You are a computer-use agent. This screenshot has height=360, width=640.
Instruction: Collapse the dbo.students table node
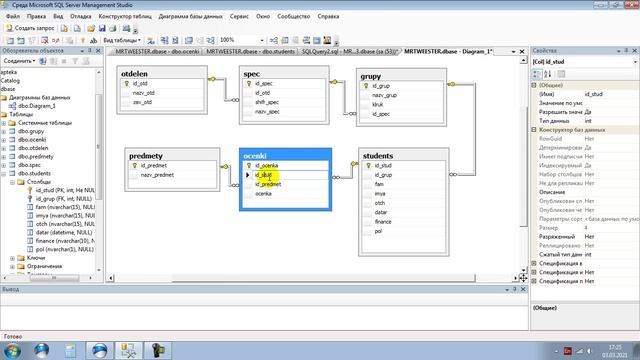tap(4, 173)
